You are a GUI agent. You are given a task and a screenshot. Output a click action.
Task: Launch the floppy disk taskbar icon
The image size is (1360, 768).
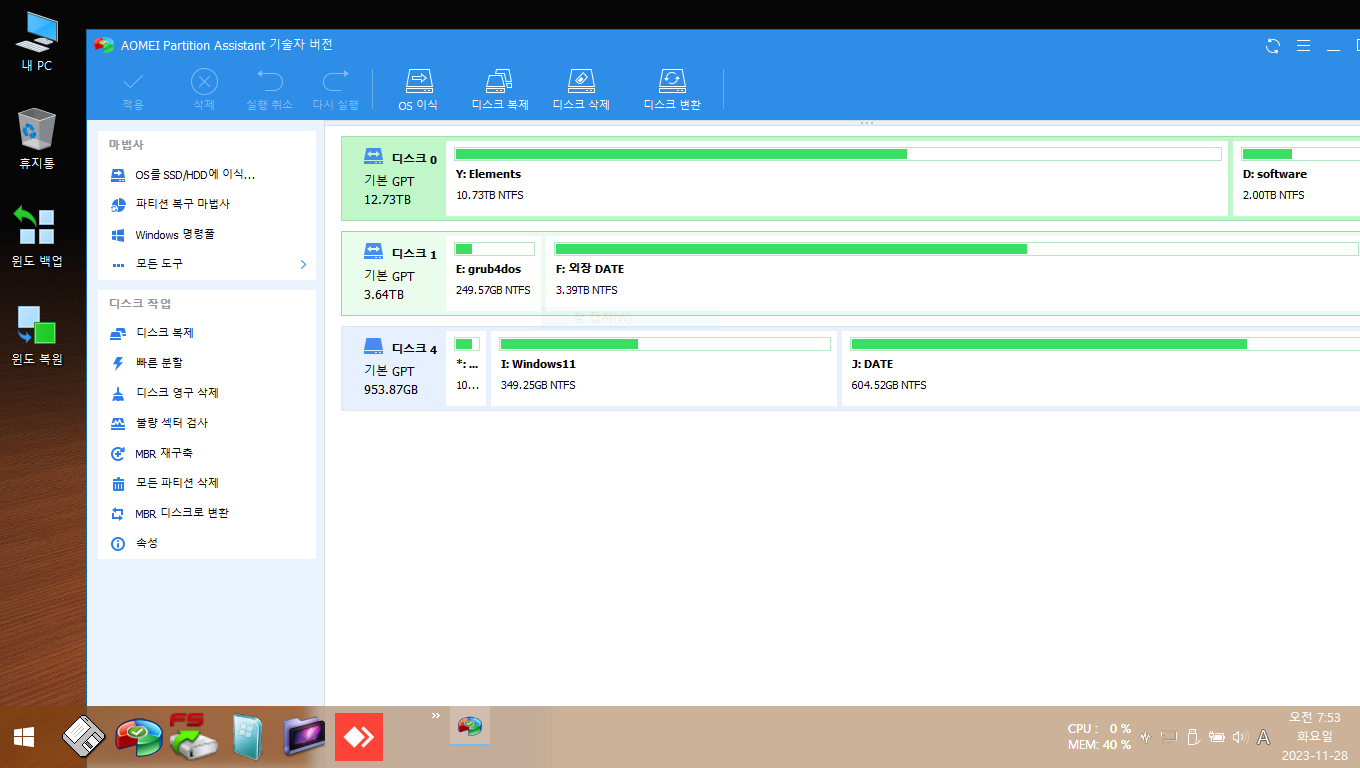[x=84, y=738]
